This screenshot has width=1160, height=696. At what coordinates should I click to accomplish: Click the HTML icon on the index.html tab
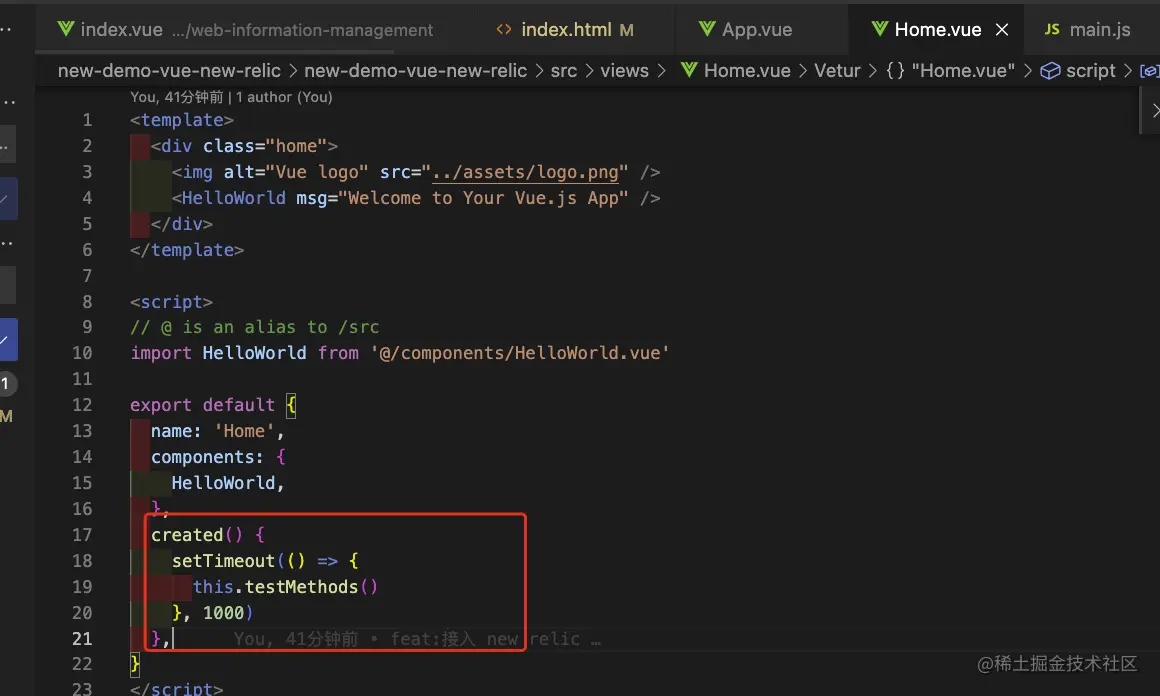click(504, 30)
